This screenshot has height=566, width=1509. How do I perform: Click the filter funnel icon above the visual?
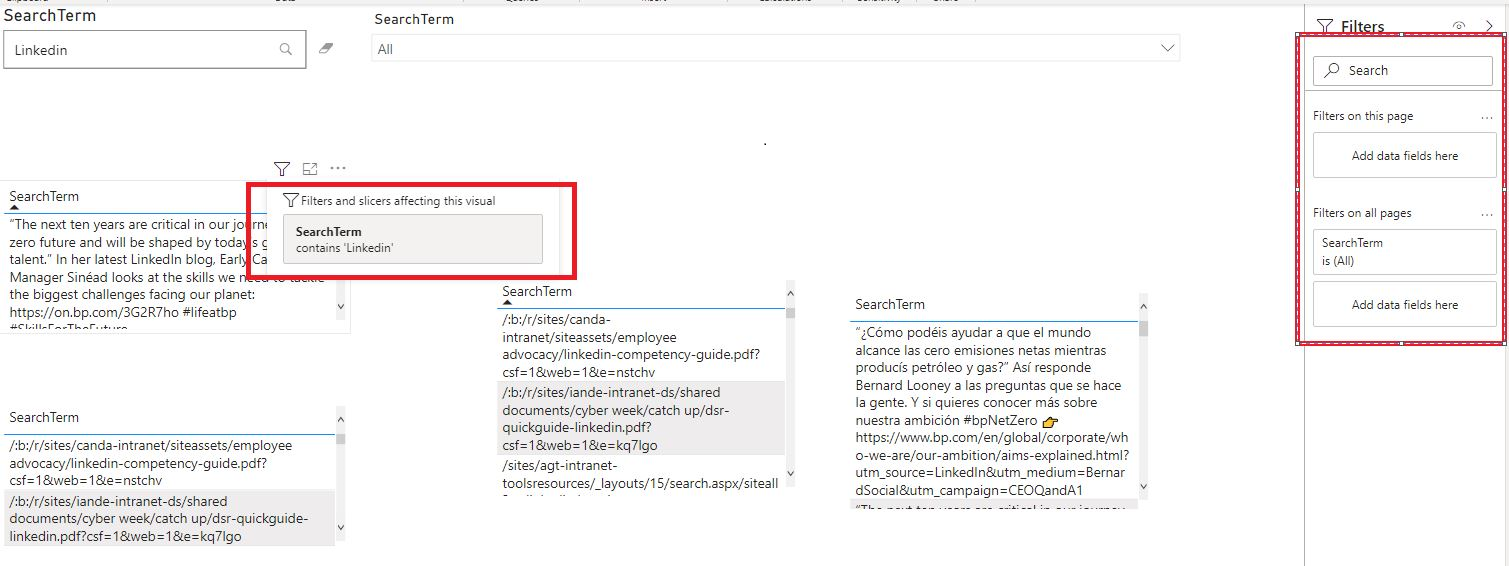[282, 169]
